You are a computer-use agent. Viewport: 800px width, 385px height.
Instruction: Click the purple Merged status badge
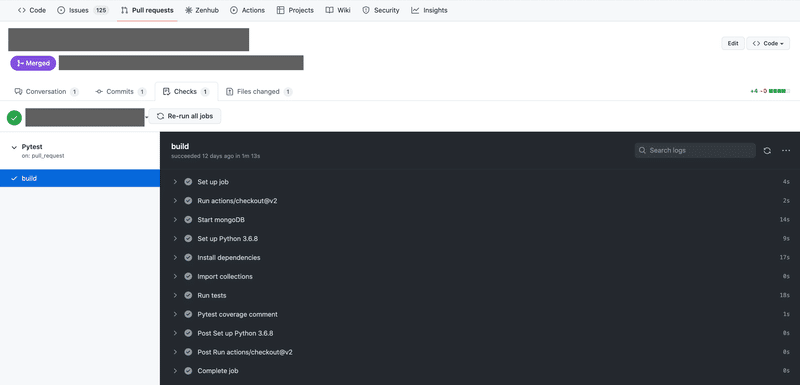pos(33,63)
